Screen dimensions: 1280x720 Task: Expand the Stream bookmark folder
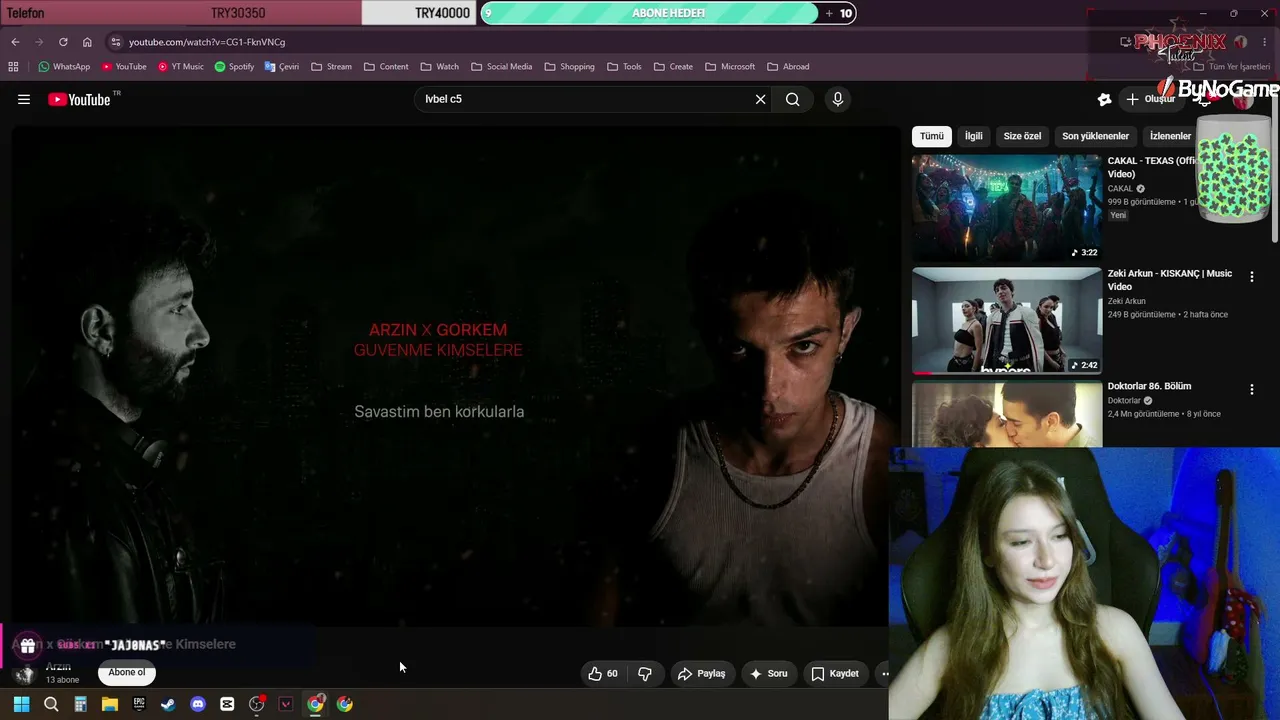(331, 67)
